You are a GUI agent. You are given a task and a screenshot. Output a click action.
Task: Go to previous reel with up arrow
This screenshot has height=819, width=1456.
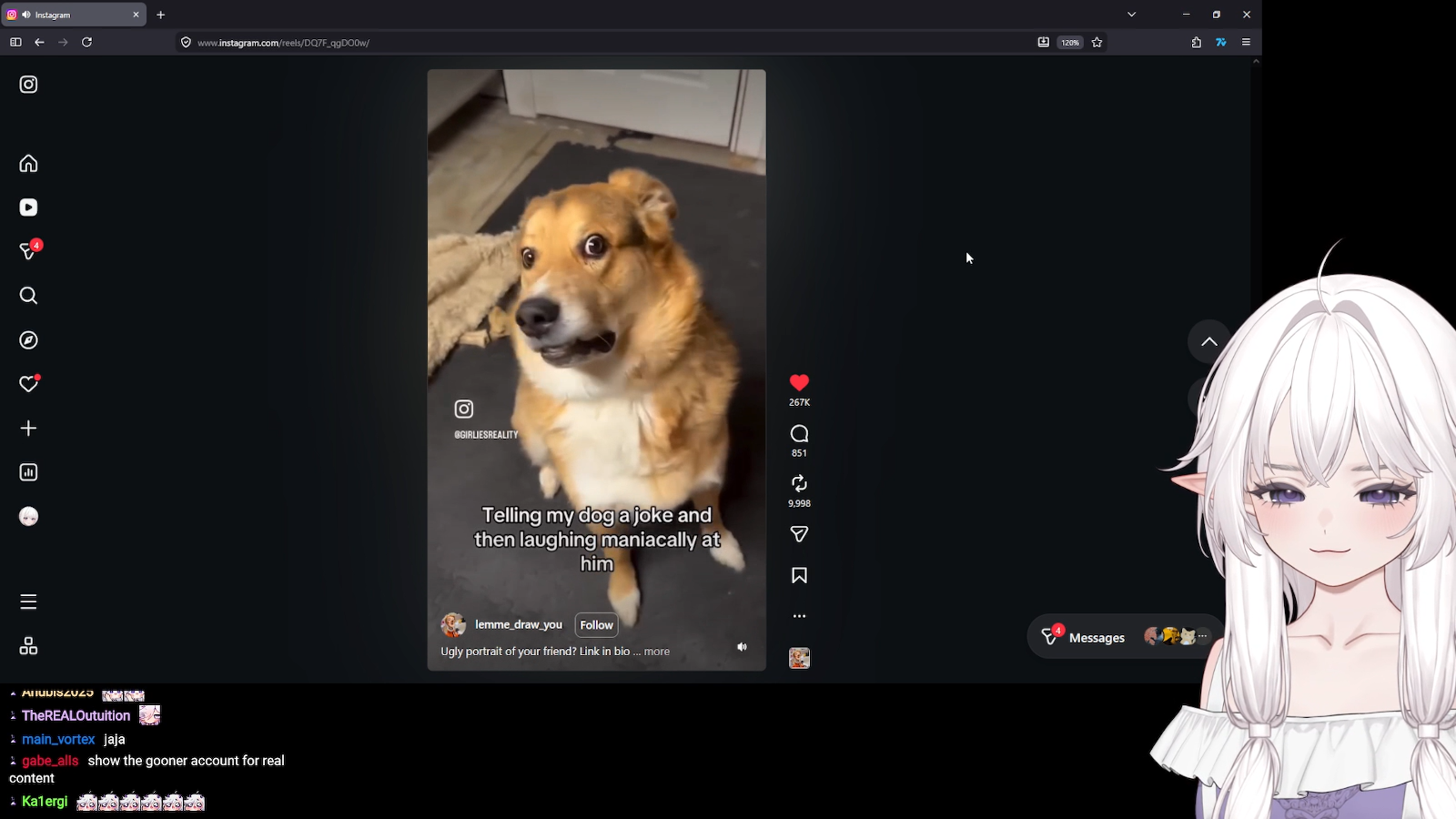coord(1208,342)
